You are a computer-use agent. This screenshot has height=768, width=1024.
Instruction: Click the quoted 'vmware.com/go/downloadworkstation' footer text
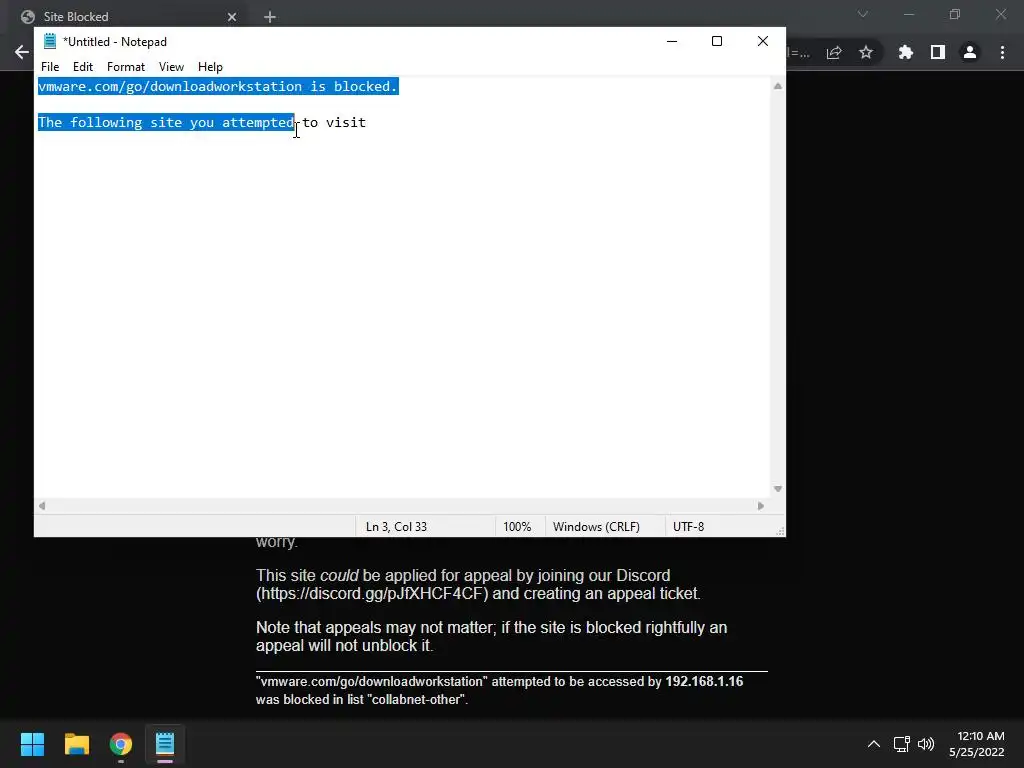372,681
